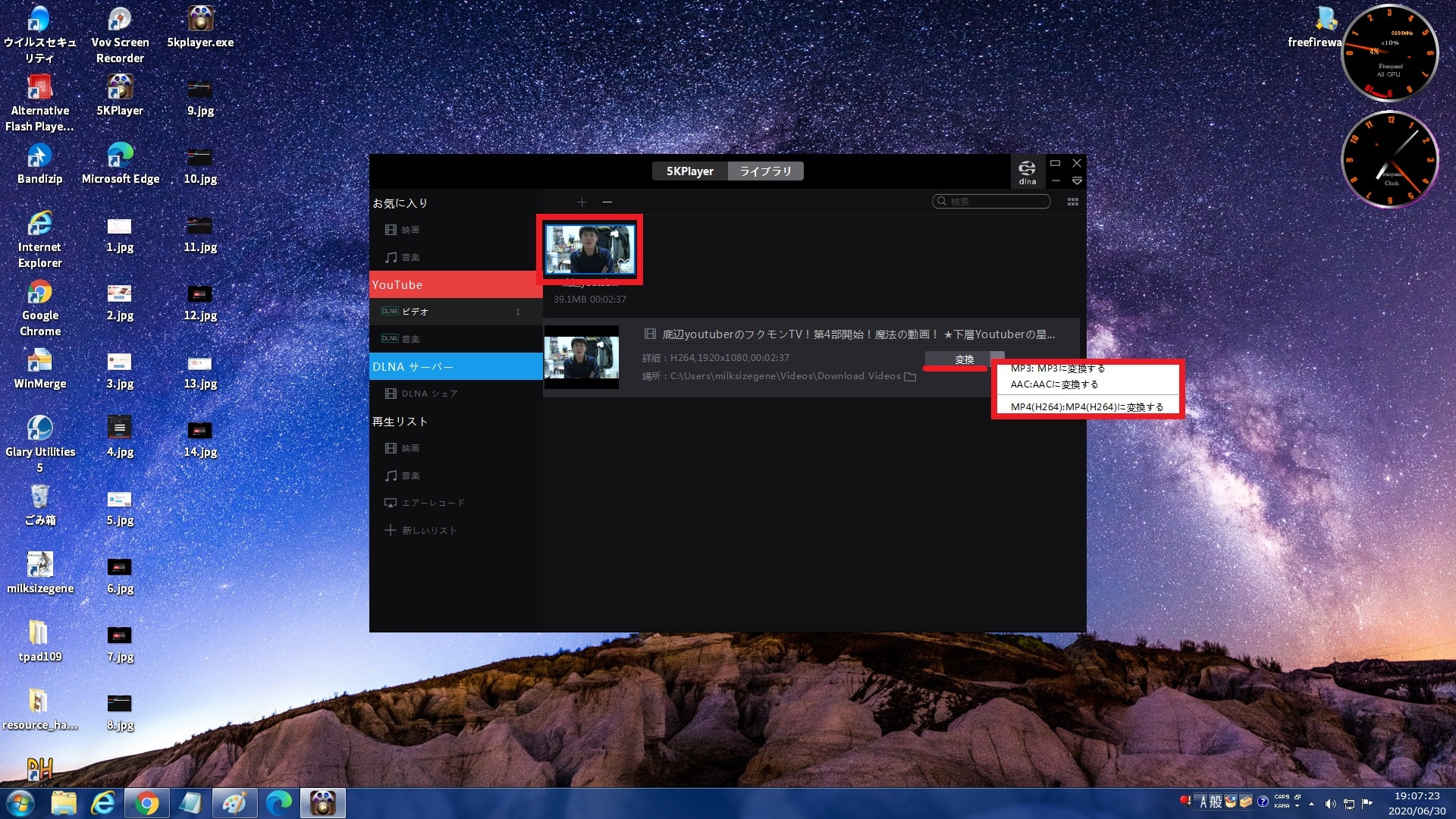Select the DLNA サーバー section
The width and height of the screenshot is (1456, 819).
pos(455,367)
